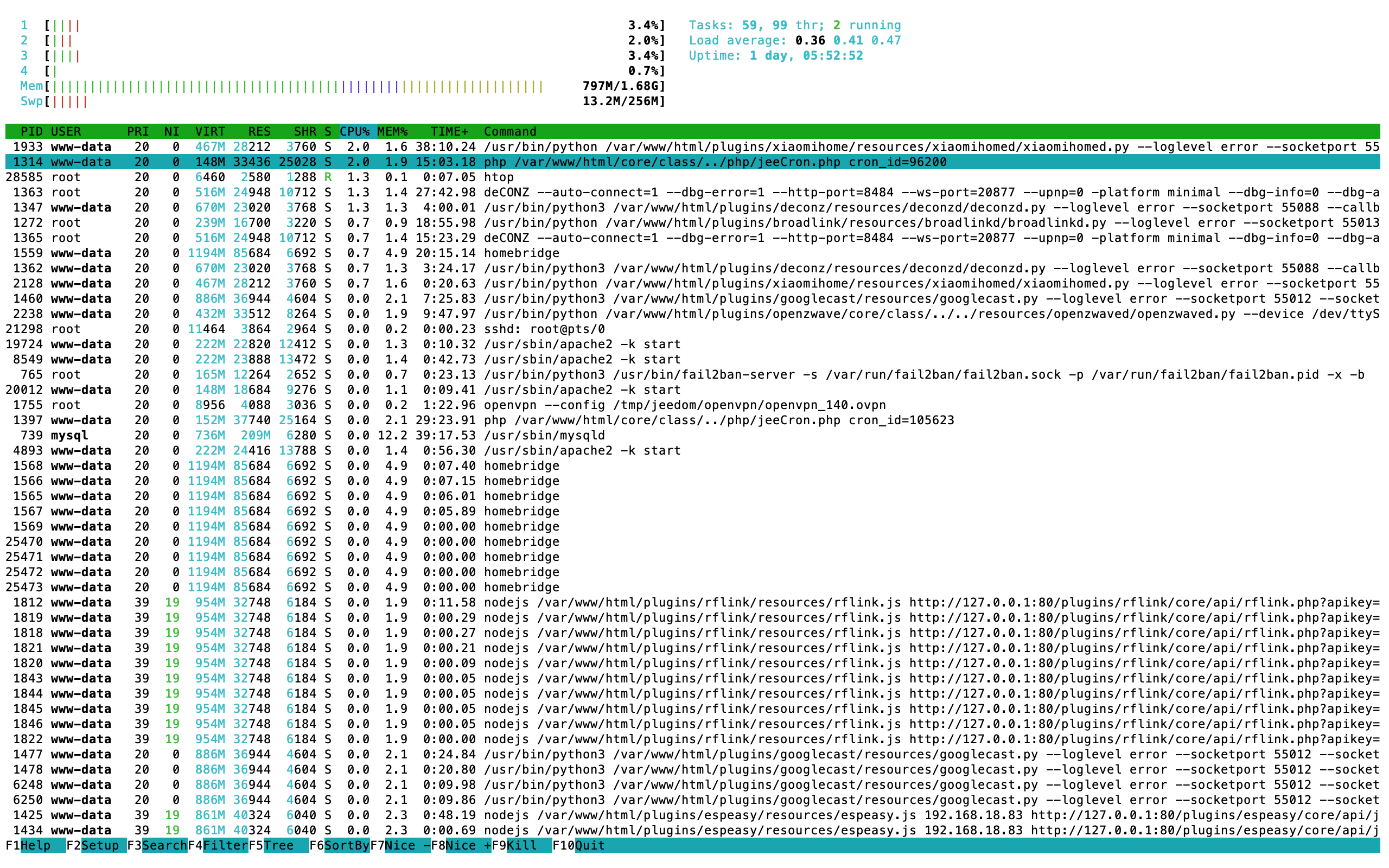Select homebridge process row PID 1559
1389x868 pixels.
pyautogui.click(x=693, y=253)
